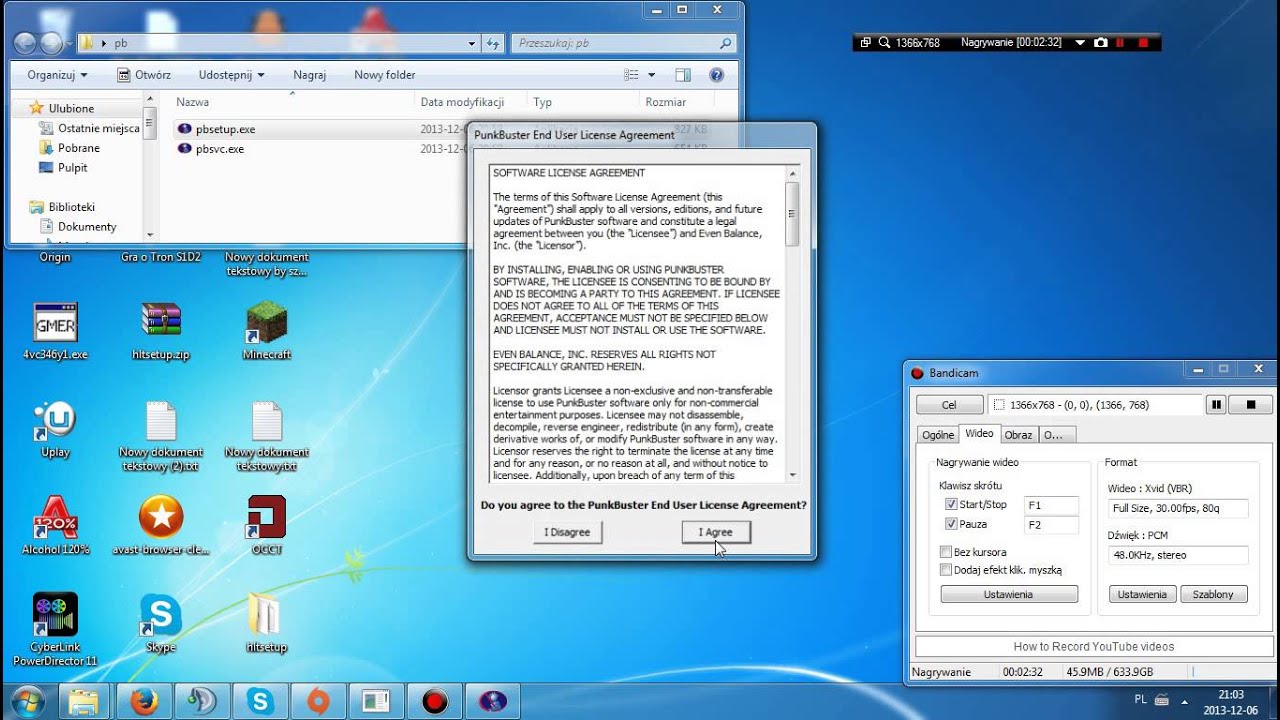
Task: Open the Windows Start menu
Action: [x=27, y=701]
